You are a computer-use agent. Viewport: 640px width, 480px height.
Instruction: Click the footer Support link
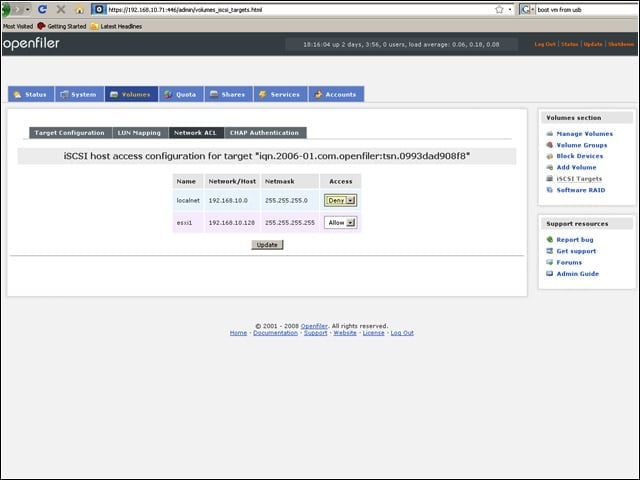(x=316, y=333)
